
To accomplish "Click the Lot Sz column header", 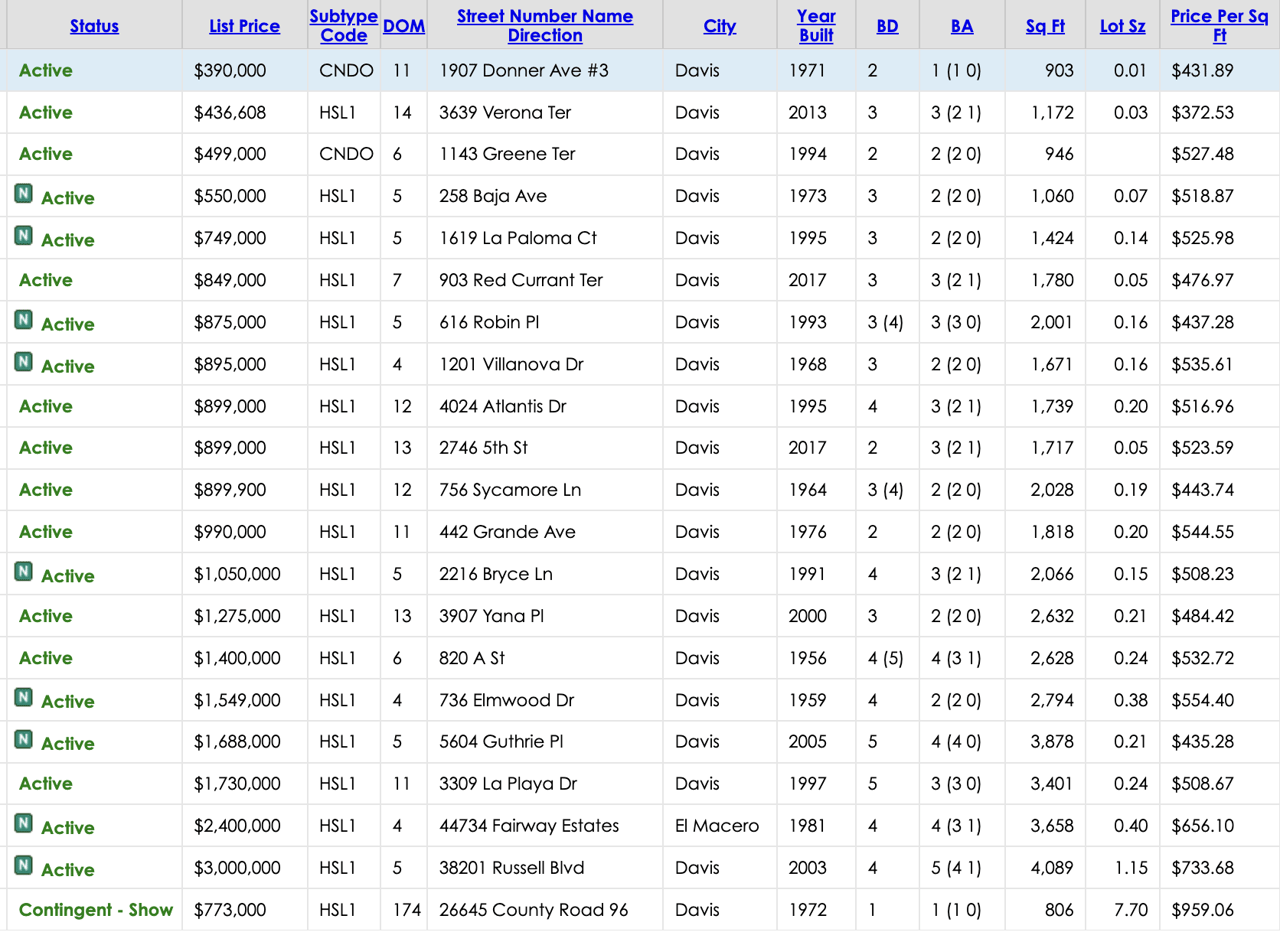I will (x=1122, y=26).
